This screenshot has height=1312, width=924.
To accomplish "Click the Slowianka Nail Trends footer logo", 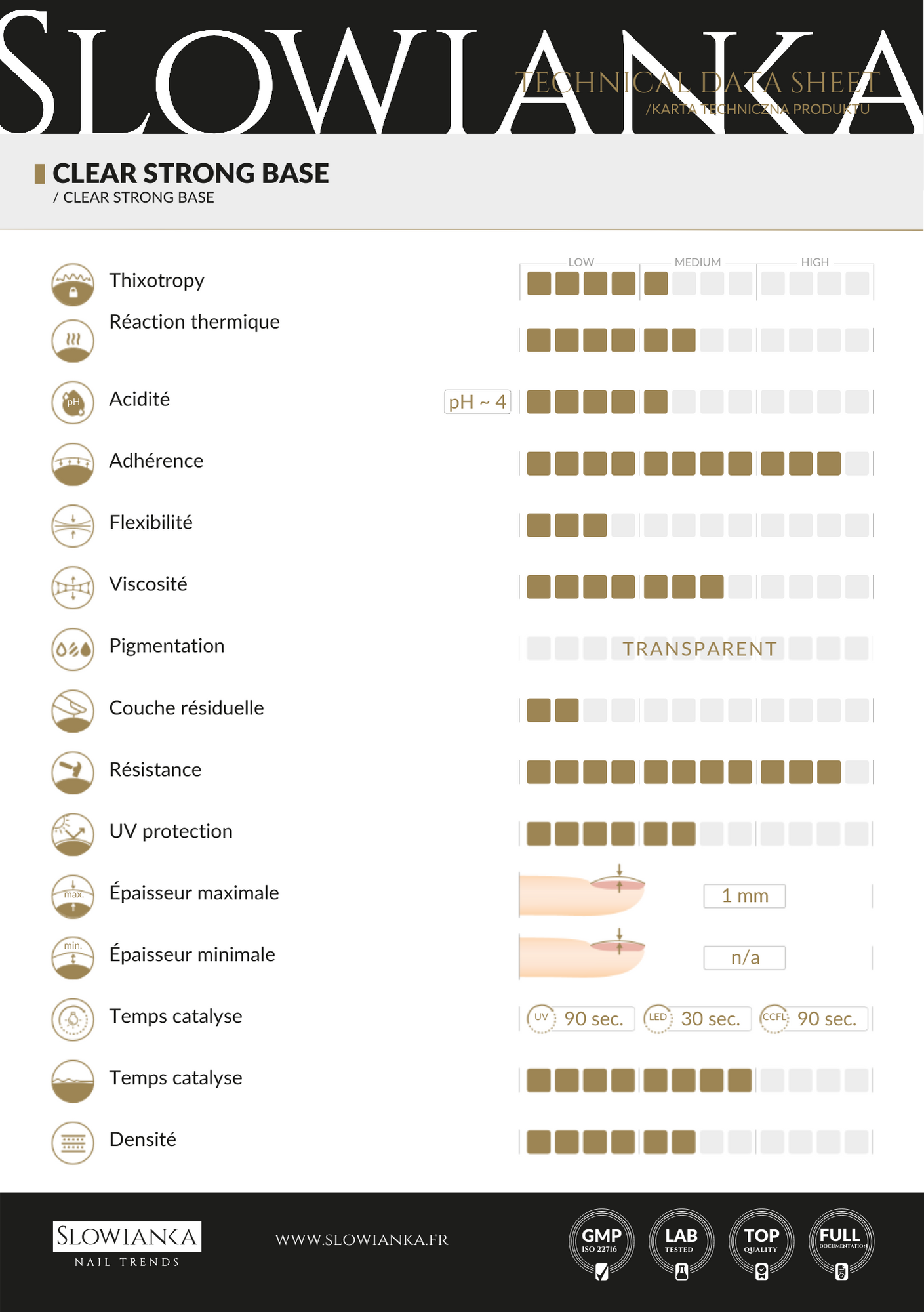I will pos(127,1244).
